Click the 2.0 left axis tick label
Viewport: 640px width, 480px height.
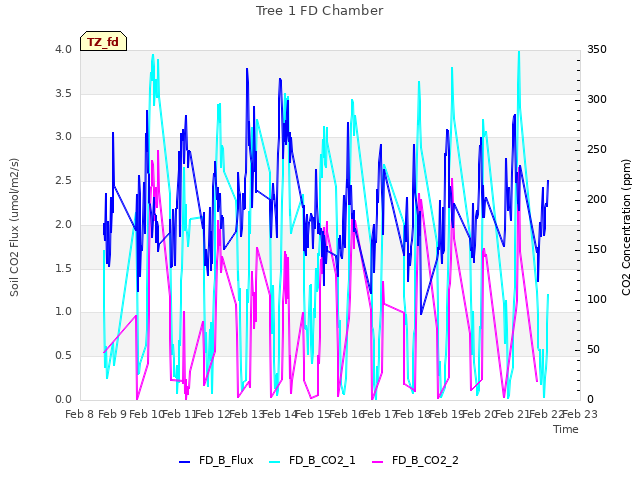(64, 224)
